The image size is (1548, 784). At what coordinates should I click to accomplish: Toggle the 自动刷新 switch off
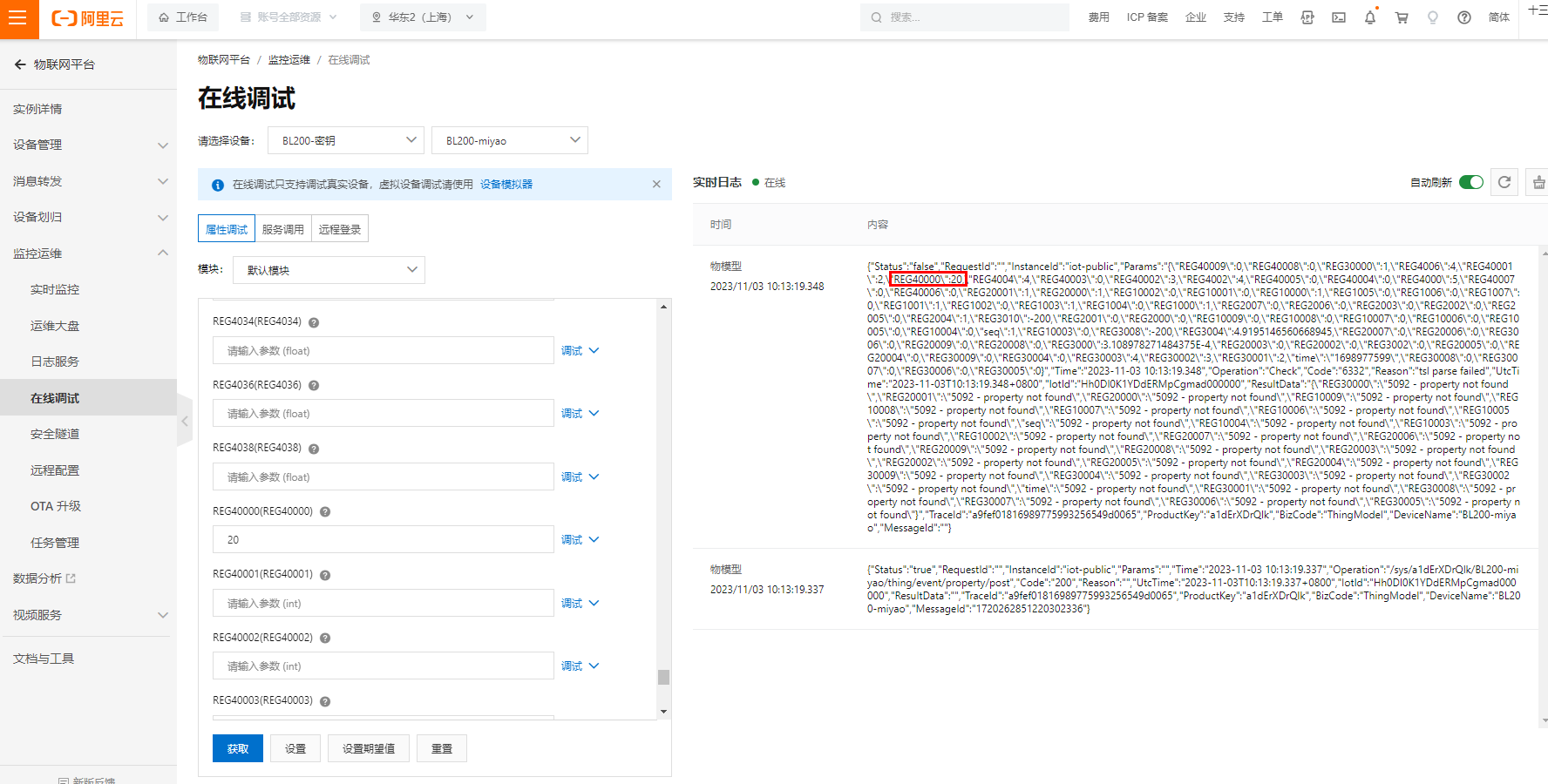pos(1471,182)
